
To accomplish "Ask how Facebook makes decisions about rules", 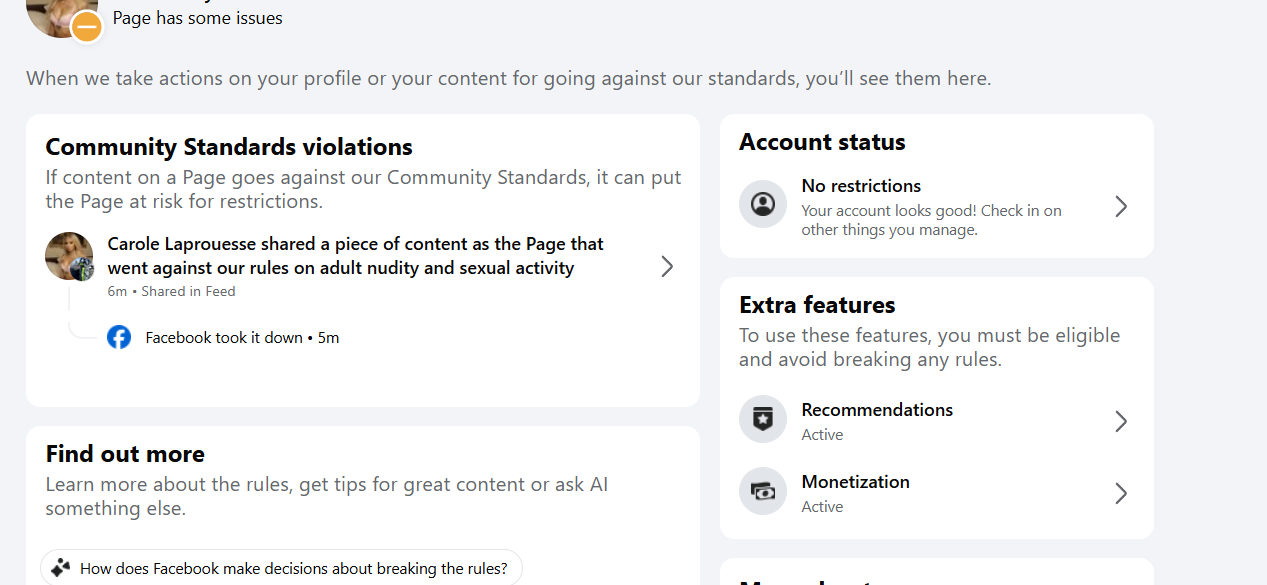I will [x=293, y=569].
